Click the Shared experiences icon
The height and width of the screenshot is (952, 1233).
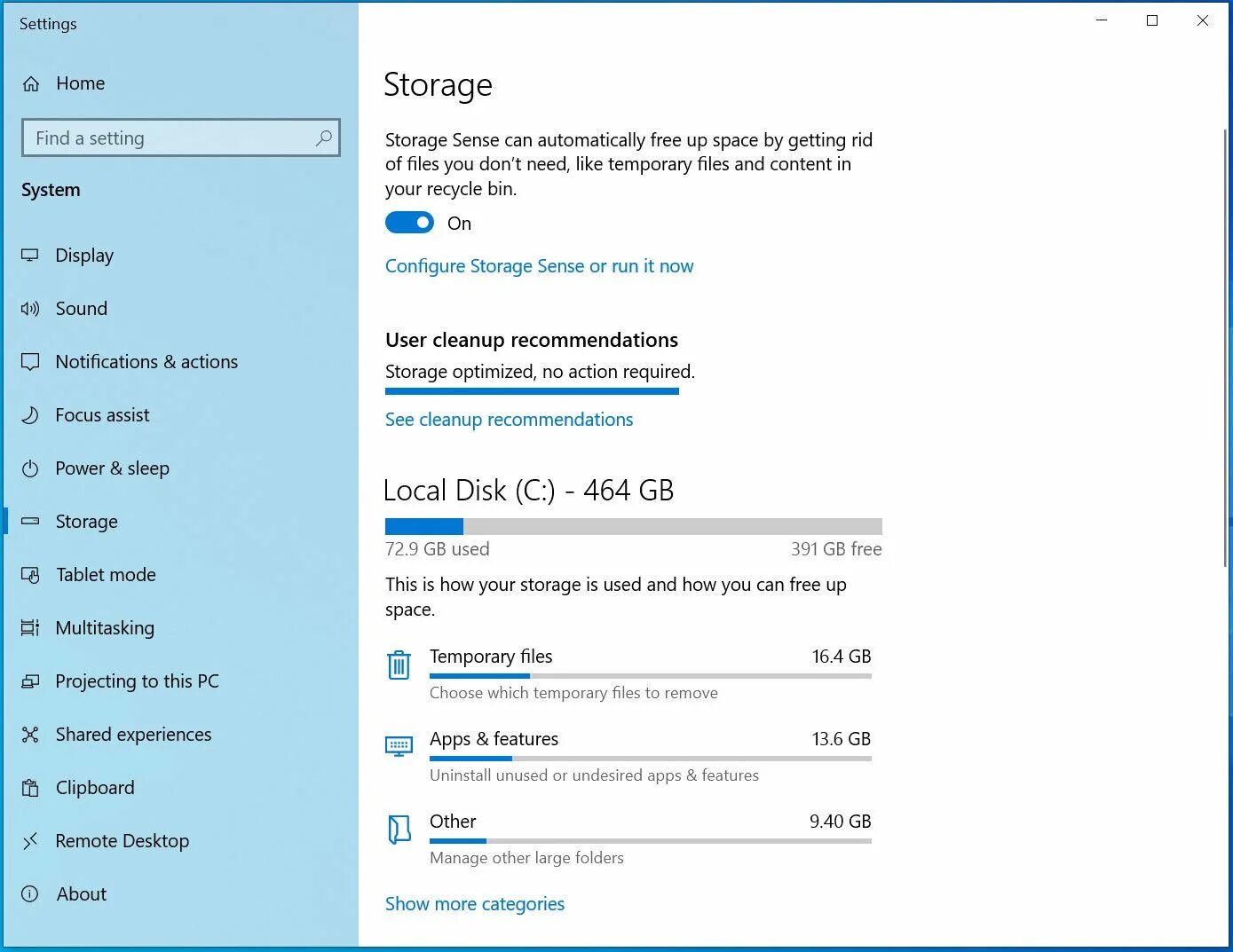pos(30,735)
